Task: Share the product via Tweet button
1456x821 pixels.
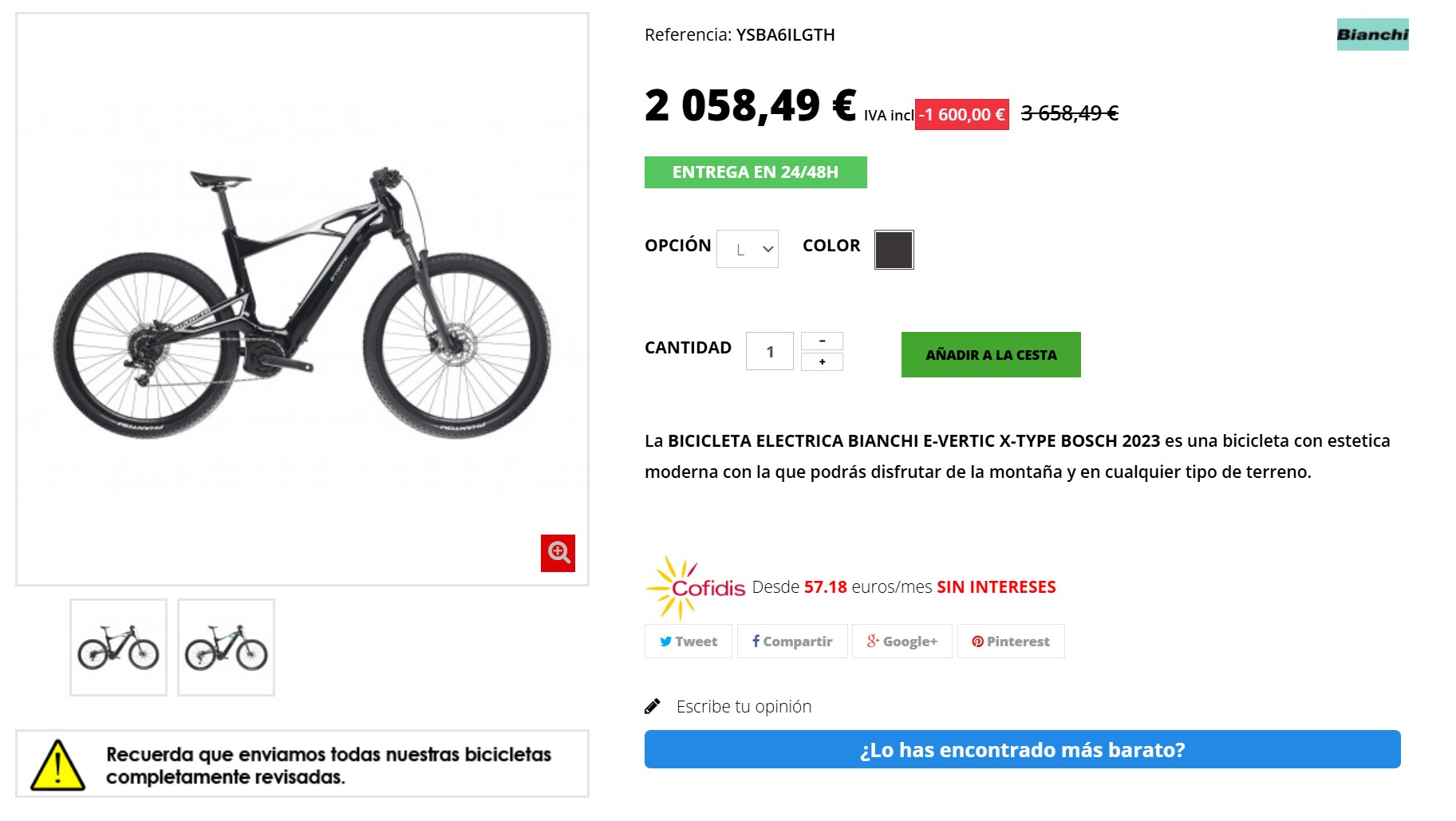Action: pyautogui.click(x=688, y=641)
